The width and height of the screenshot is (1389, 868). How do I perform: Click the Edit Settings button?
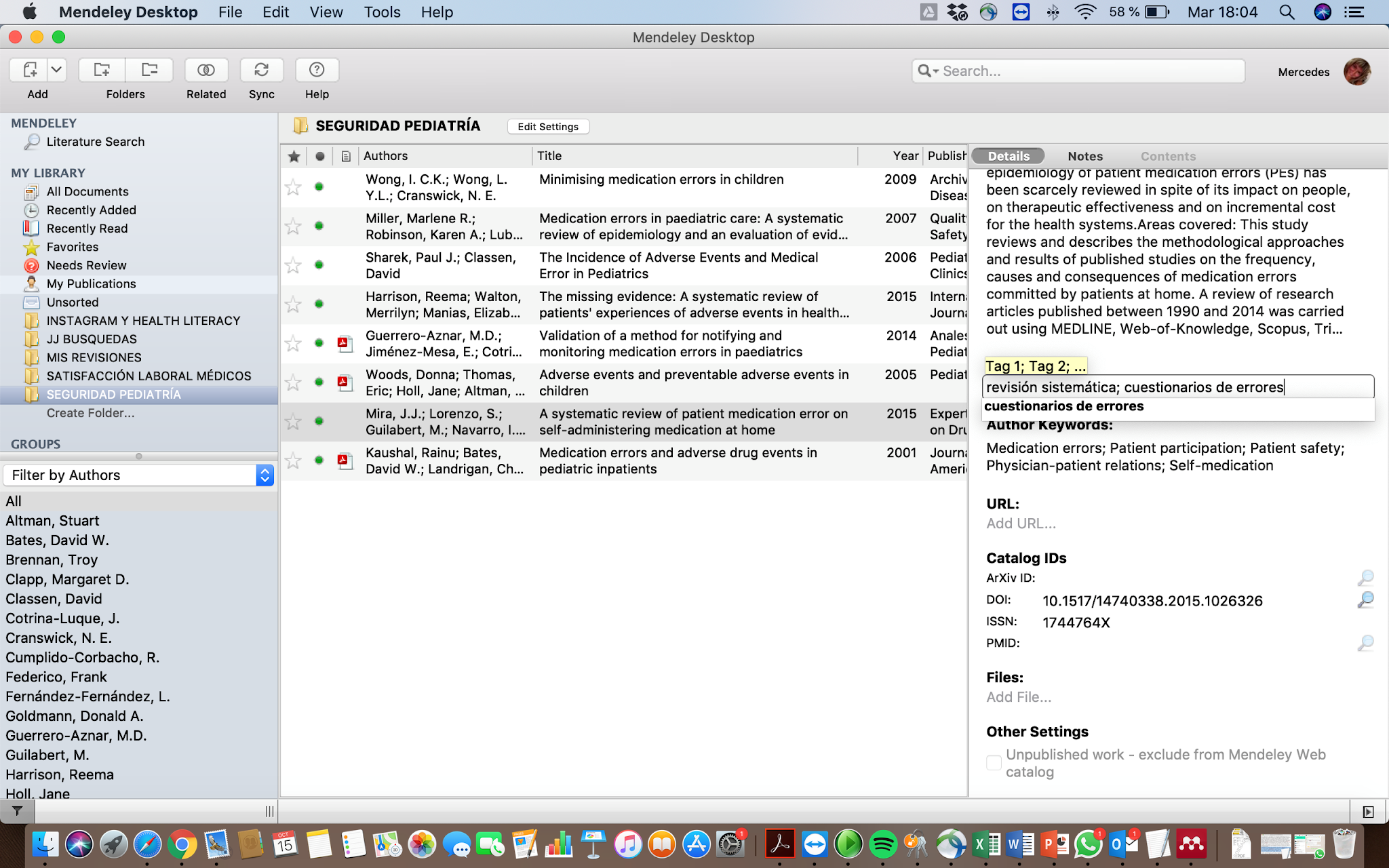coord(548,127)
